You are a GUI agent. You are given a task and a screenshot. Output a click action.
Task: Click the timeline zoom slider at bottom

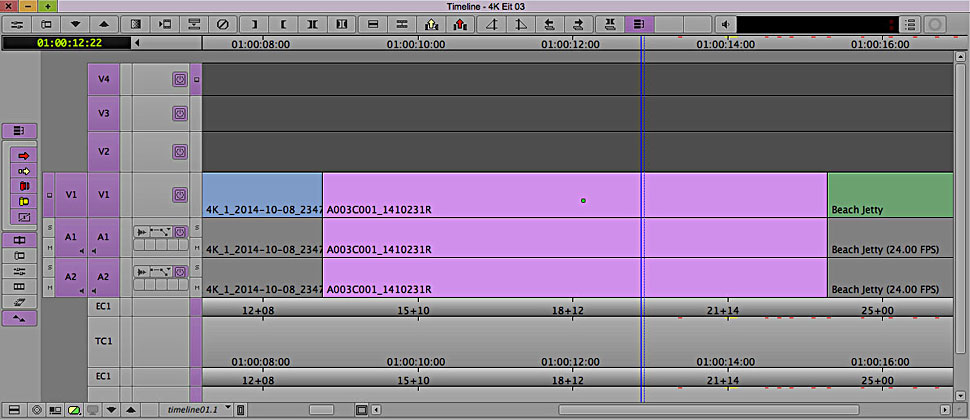[321, 409]
